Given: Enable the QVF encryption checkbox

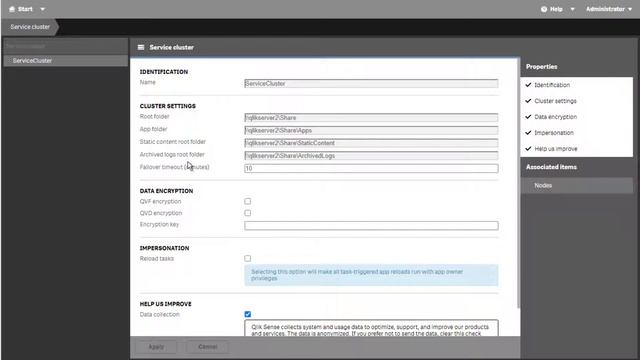Looking at the screenshot, I should click(x=248, y=201).
